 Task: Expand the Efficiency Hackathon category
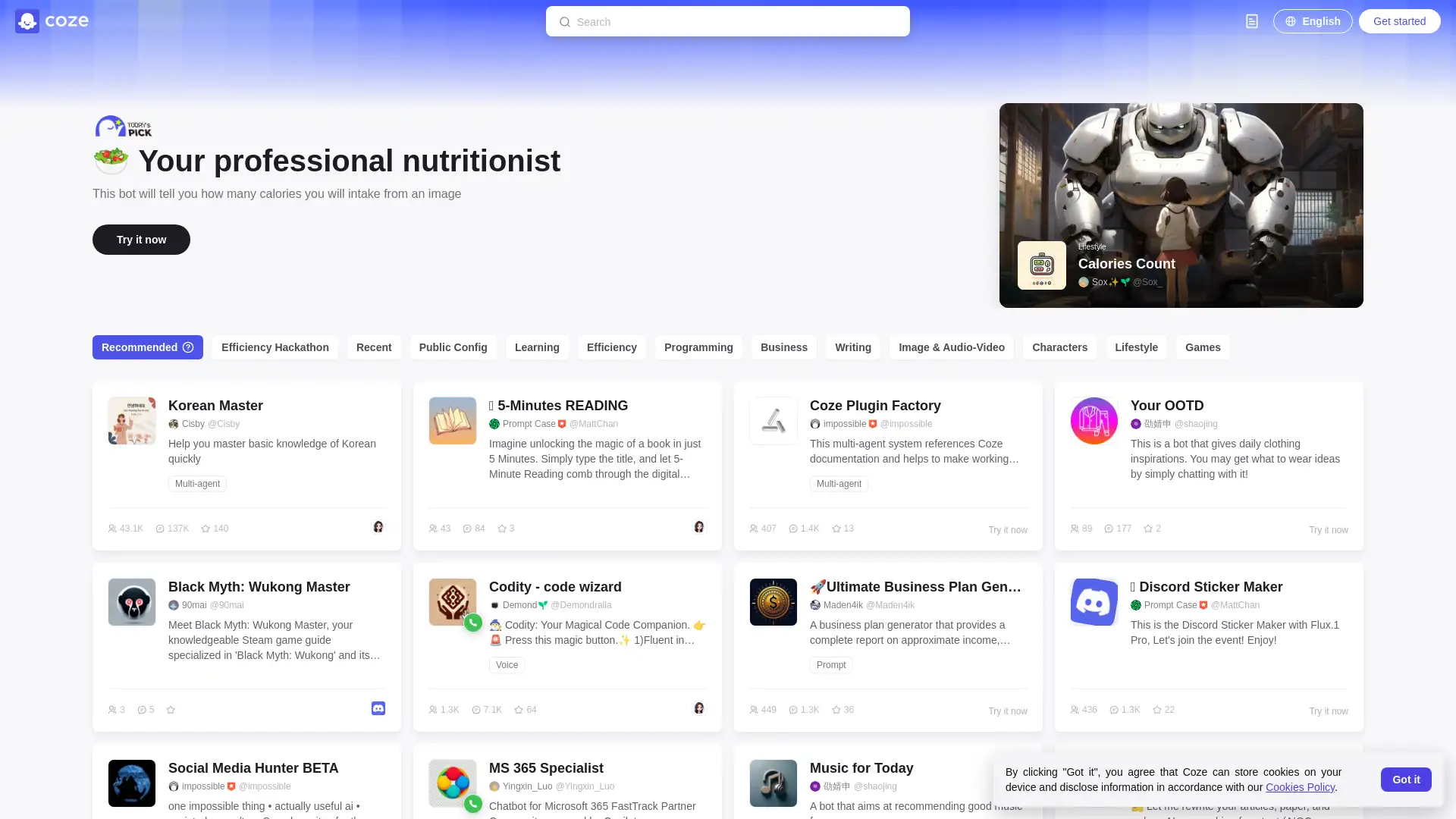(x=275, y=347)
